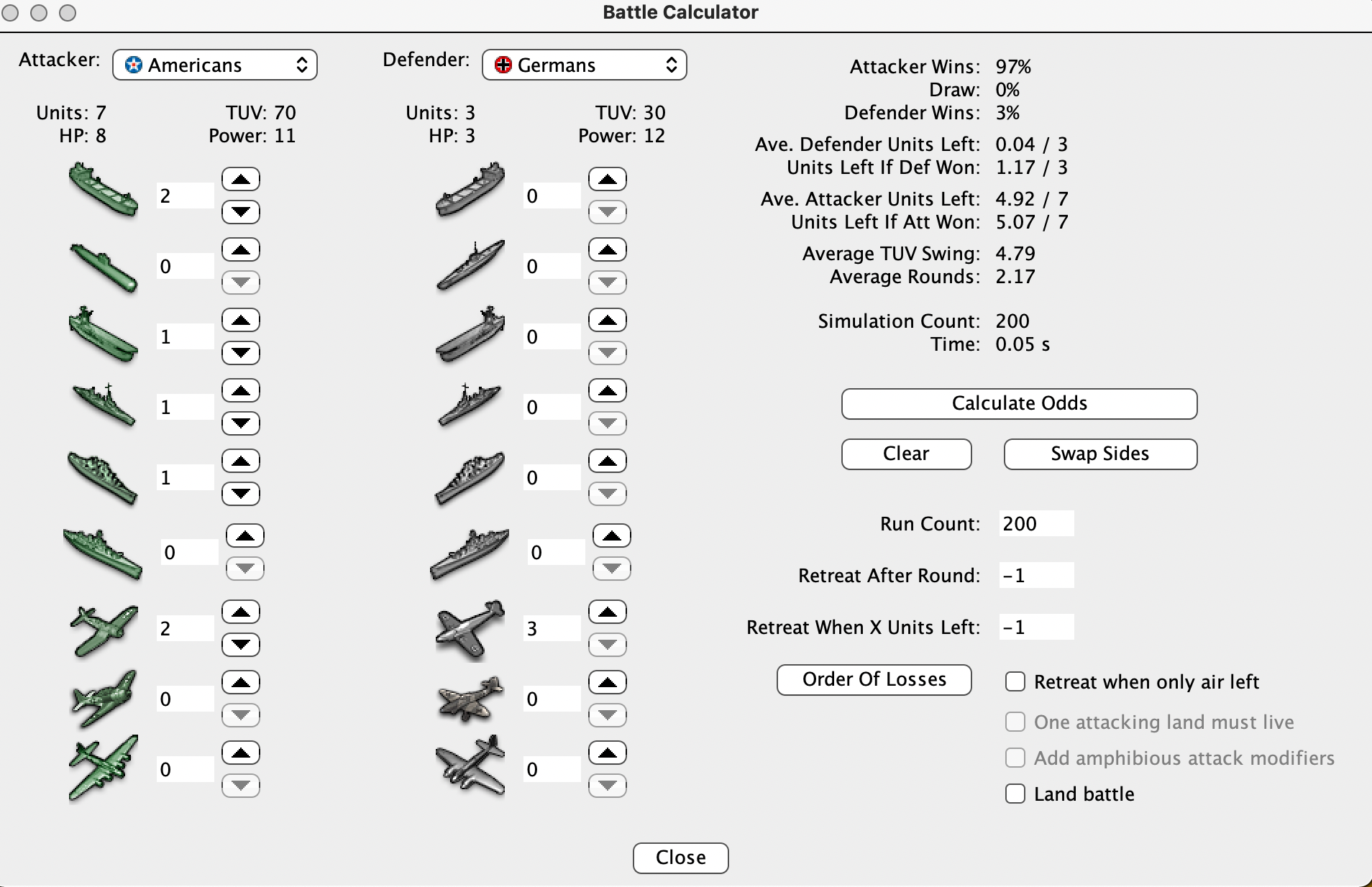Click the German battleship icon
Image resolution: width=1372 pixels, height=887 pixels.
click(x=470, y=553)
